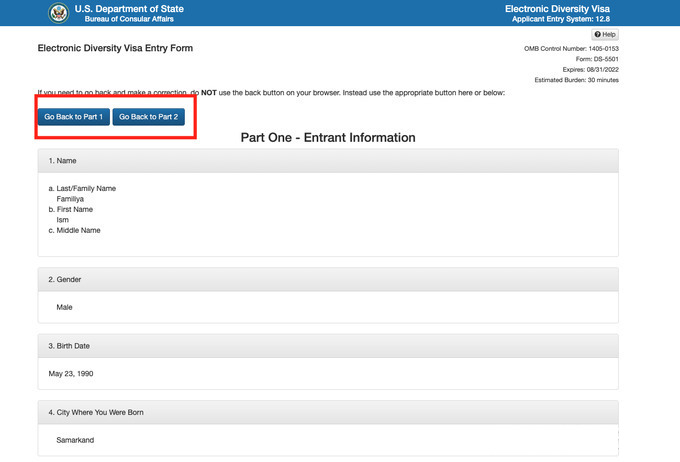Open Help via the question mark icon
Viewport: 680px width, 462px height.
[598, 35]
